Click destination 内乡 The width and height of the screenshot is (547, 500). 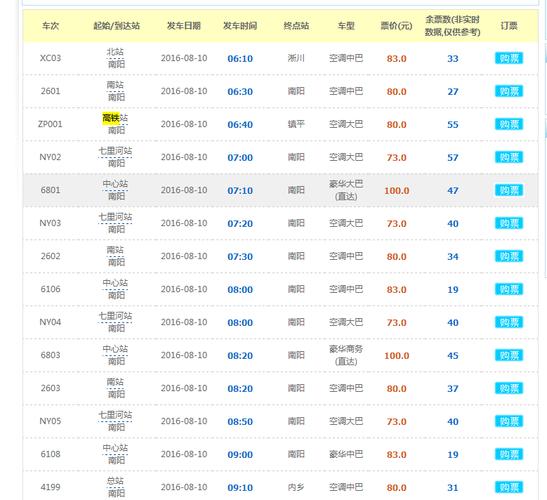pyautogui.click(x=296, y=487)
